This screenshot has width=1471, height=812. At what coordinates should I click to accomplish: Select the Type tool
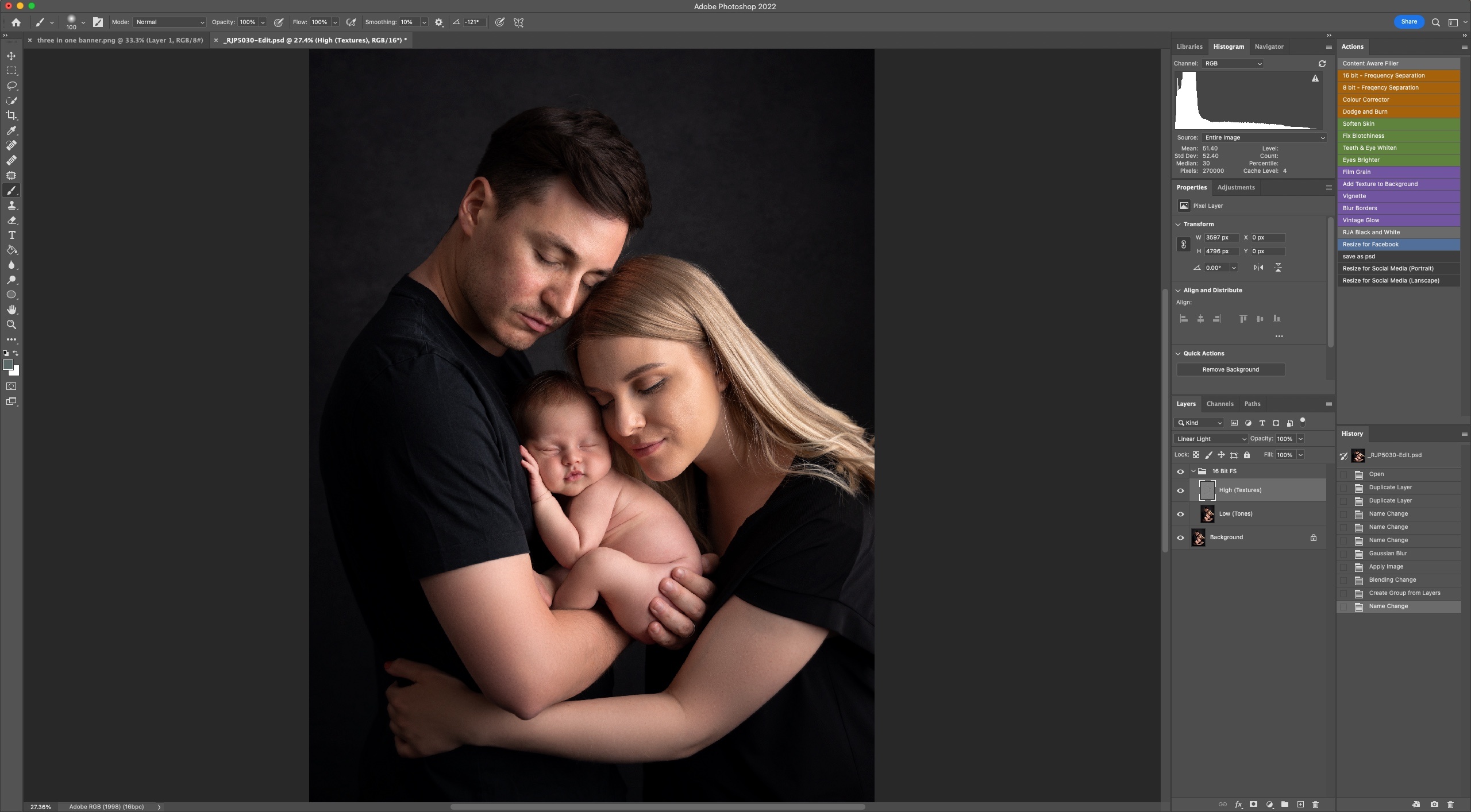point(11,235)
